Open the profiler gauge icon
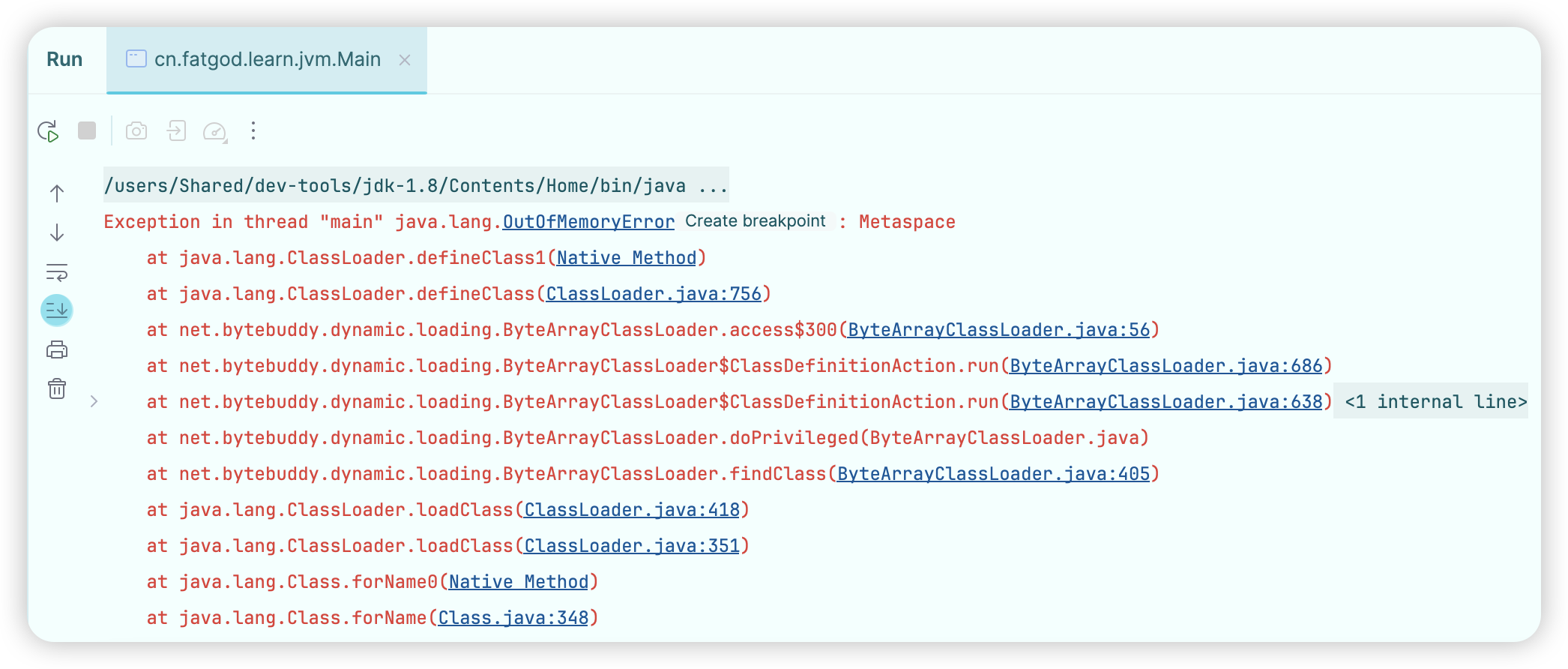The width and height of the screenshot is (1568, 669). [215, 131]
